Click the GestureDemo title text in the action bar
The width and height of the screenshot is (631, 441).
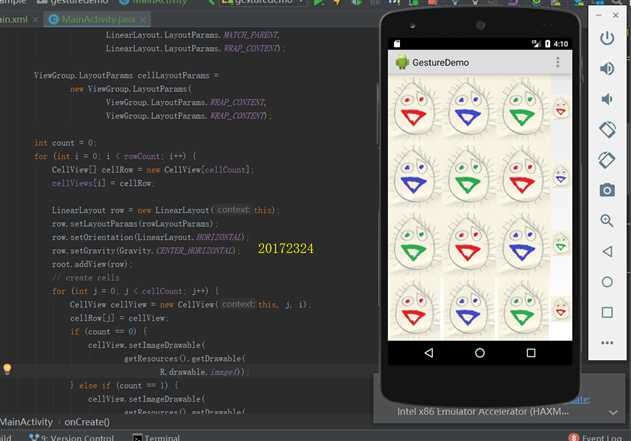coord(440,63)
